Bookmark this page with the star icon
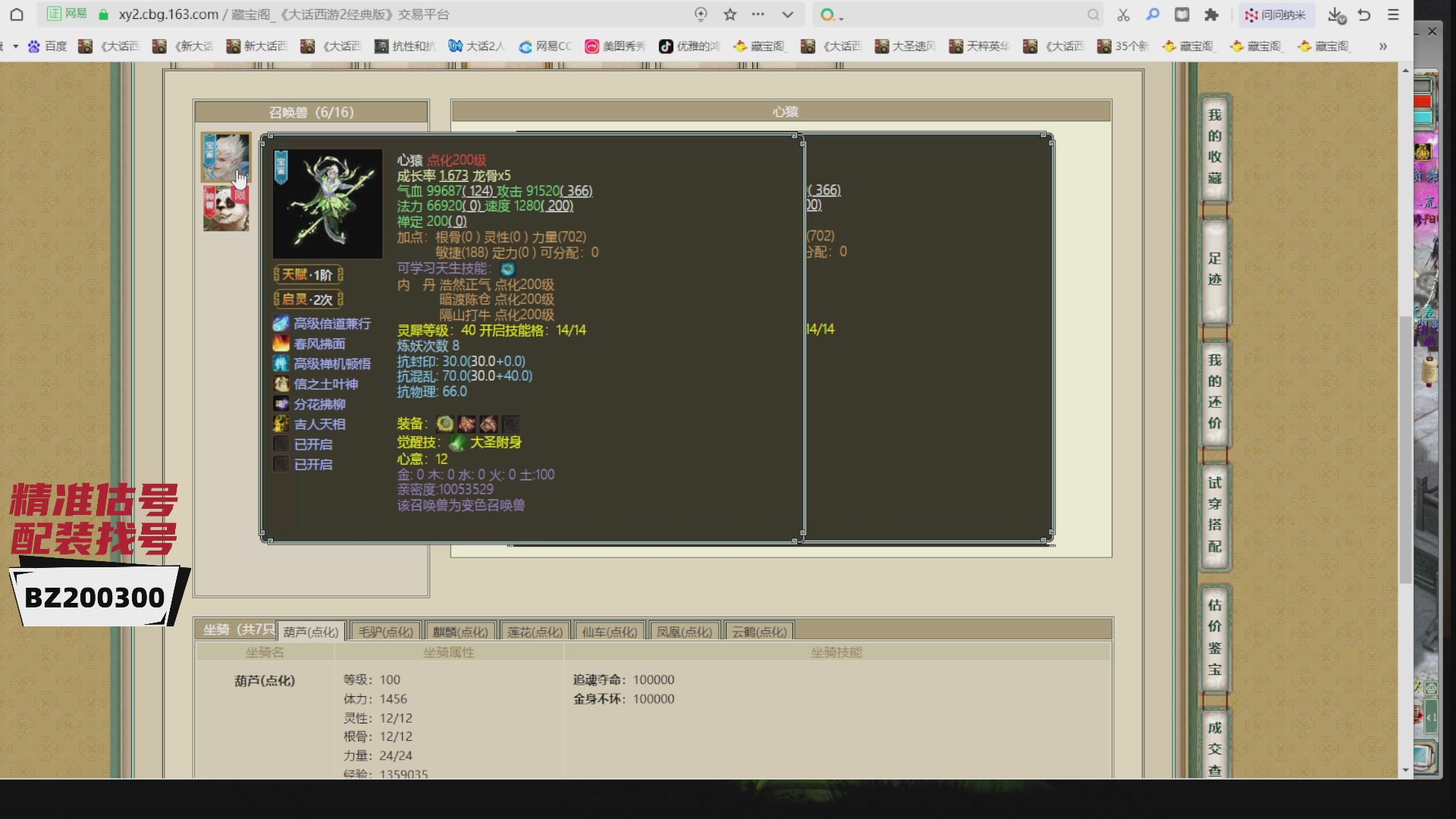 coord(730,14)
